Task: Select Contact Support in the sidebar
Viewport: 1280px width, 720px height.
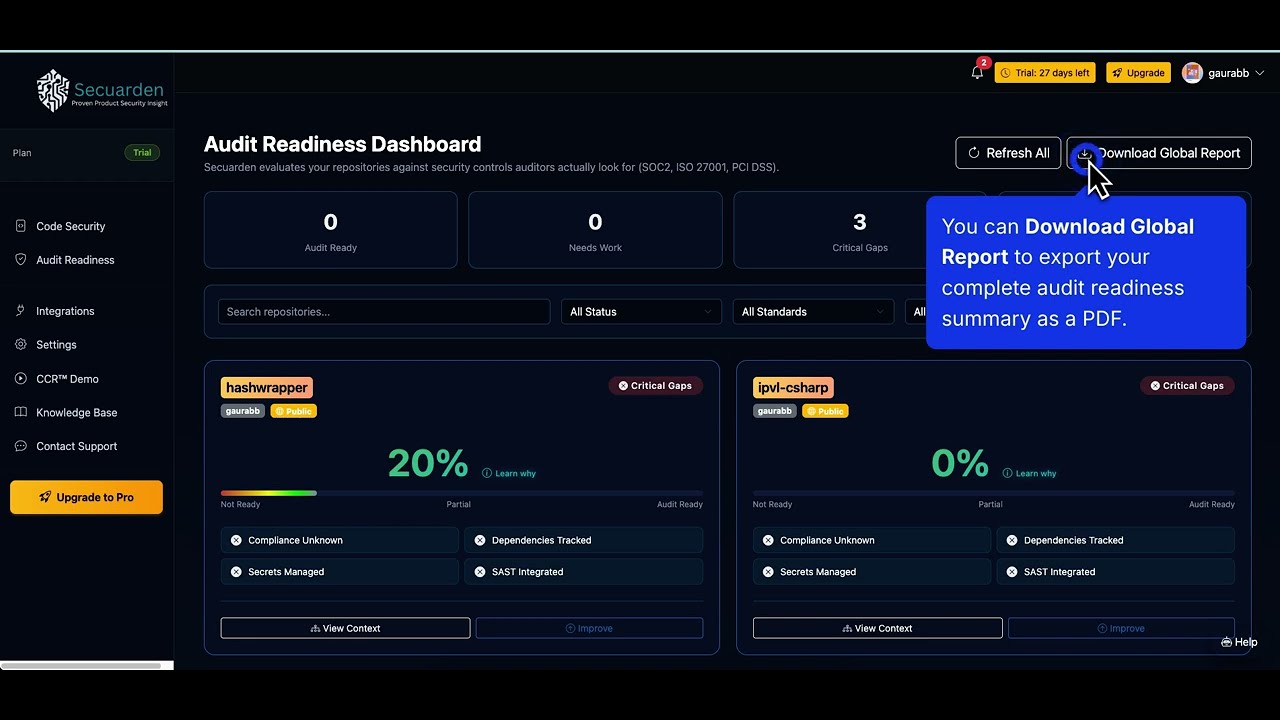Action: 76,446
